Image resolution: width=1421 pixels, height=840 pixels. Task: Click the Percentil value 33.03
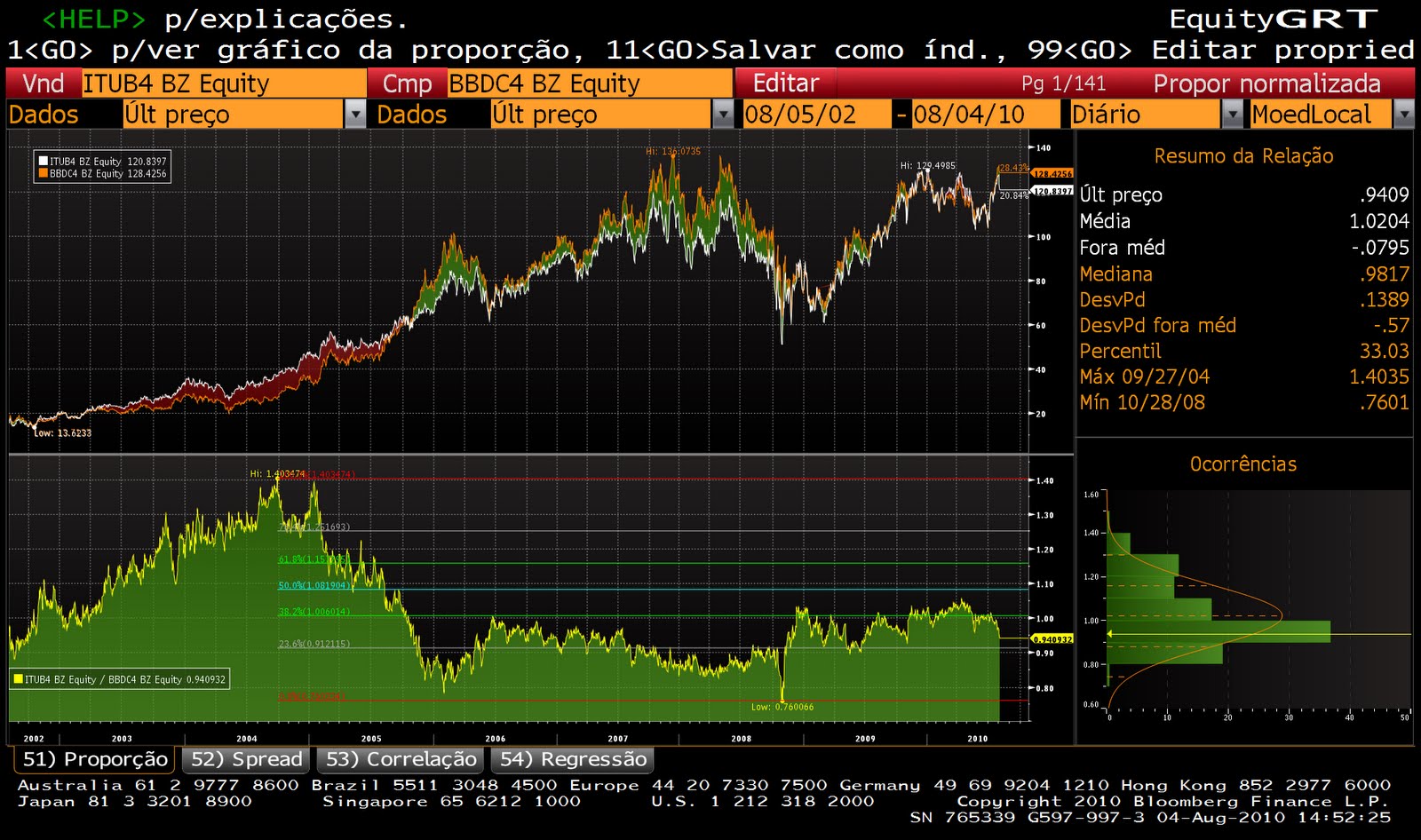(1384, 352)
